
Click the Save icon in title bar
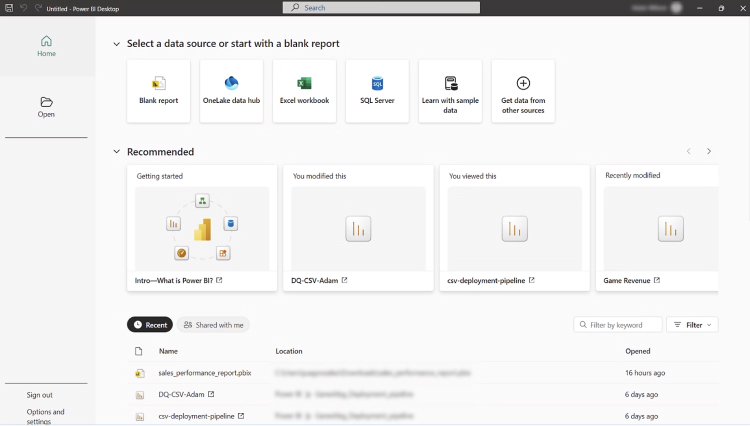tap(9, 8)
